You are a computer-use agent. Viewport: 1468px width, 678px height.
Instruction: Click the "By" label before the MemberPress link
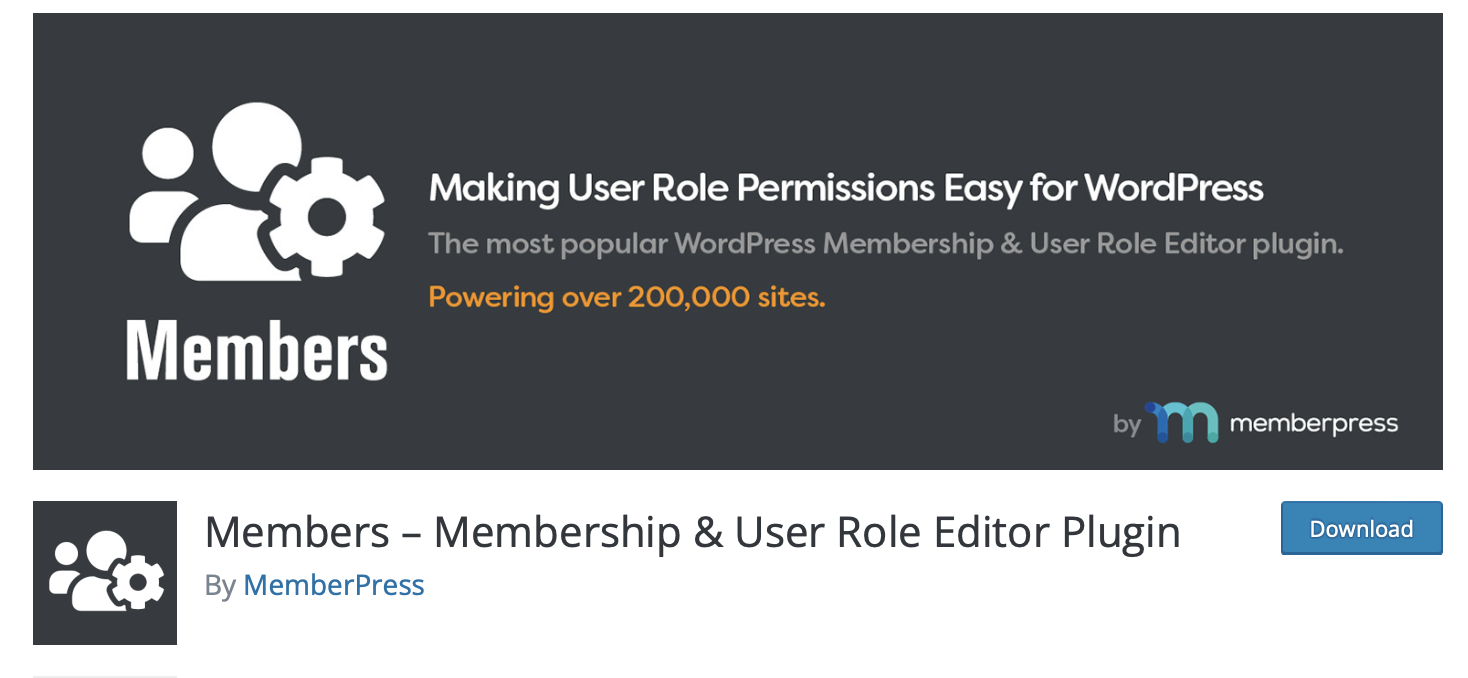point(220,585)
